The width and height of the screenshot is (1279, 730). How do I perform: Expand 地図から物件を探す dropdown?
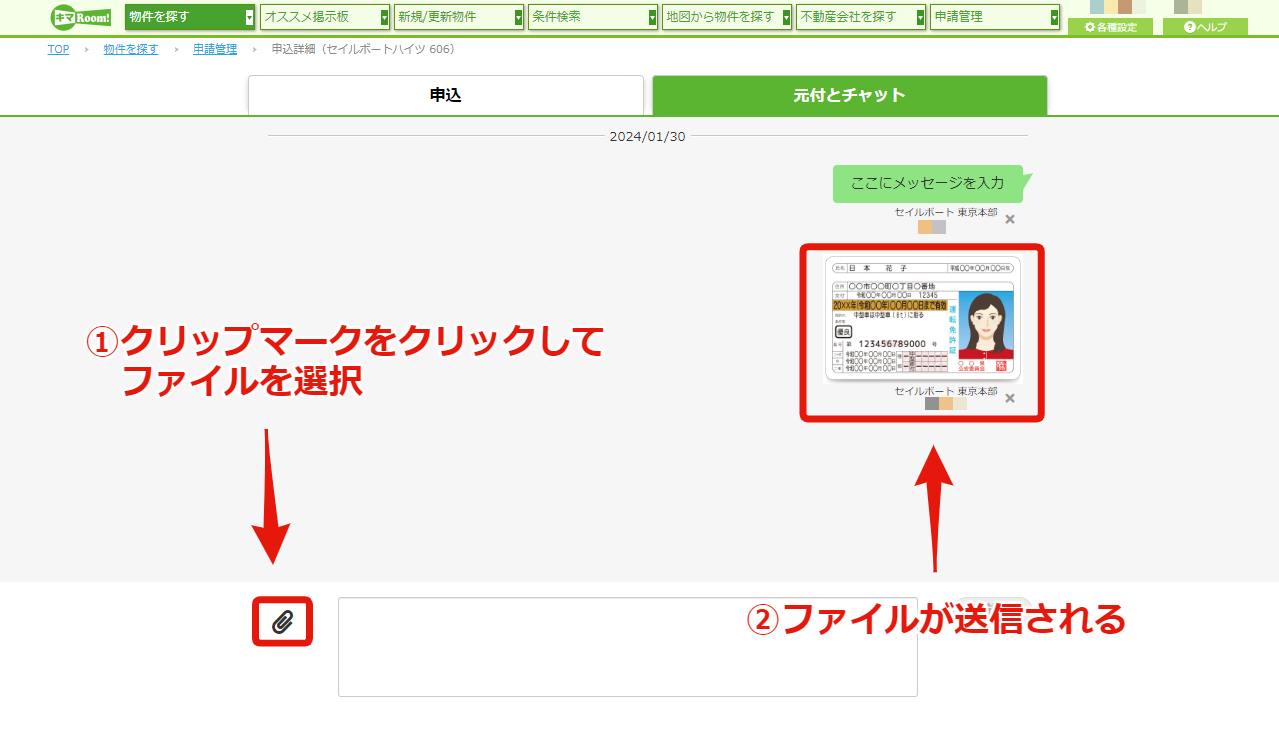[727, 17]
